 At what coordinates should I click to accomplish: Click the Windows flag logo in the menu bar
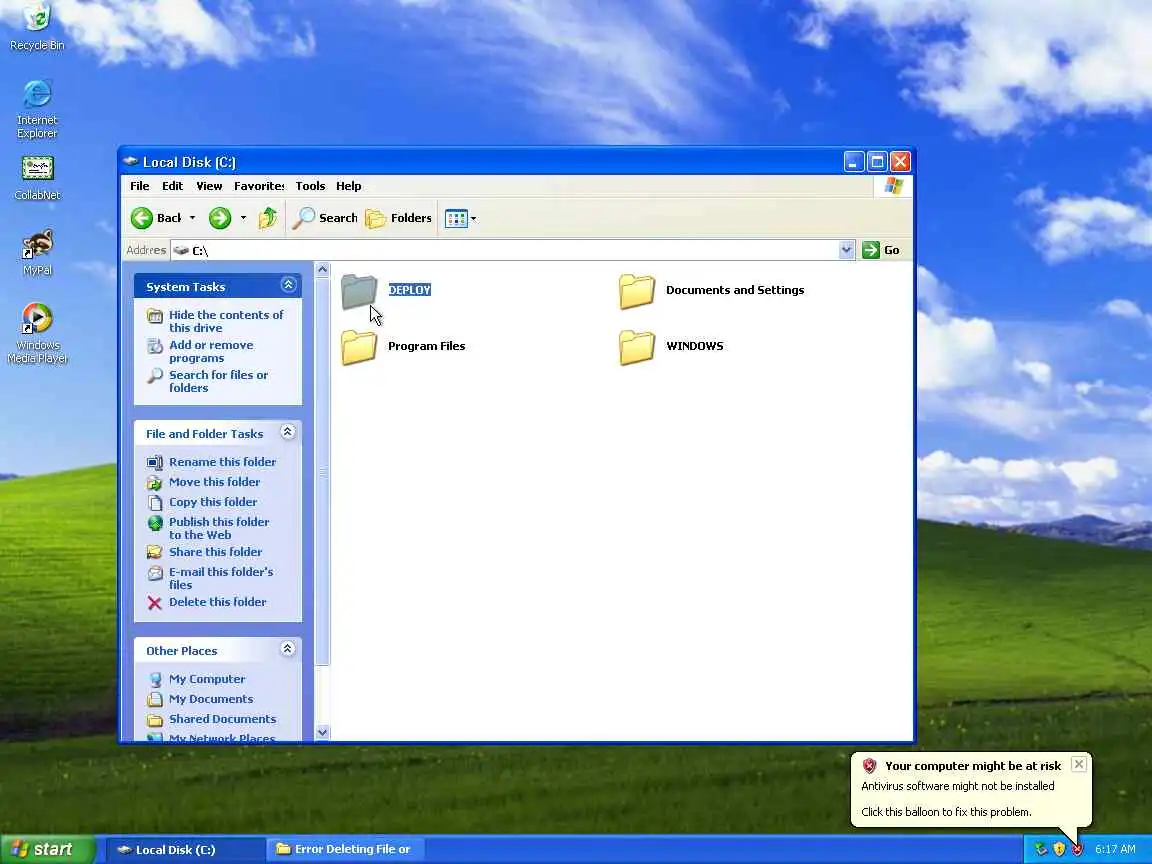pyautogui.click(x=893, y=186)
